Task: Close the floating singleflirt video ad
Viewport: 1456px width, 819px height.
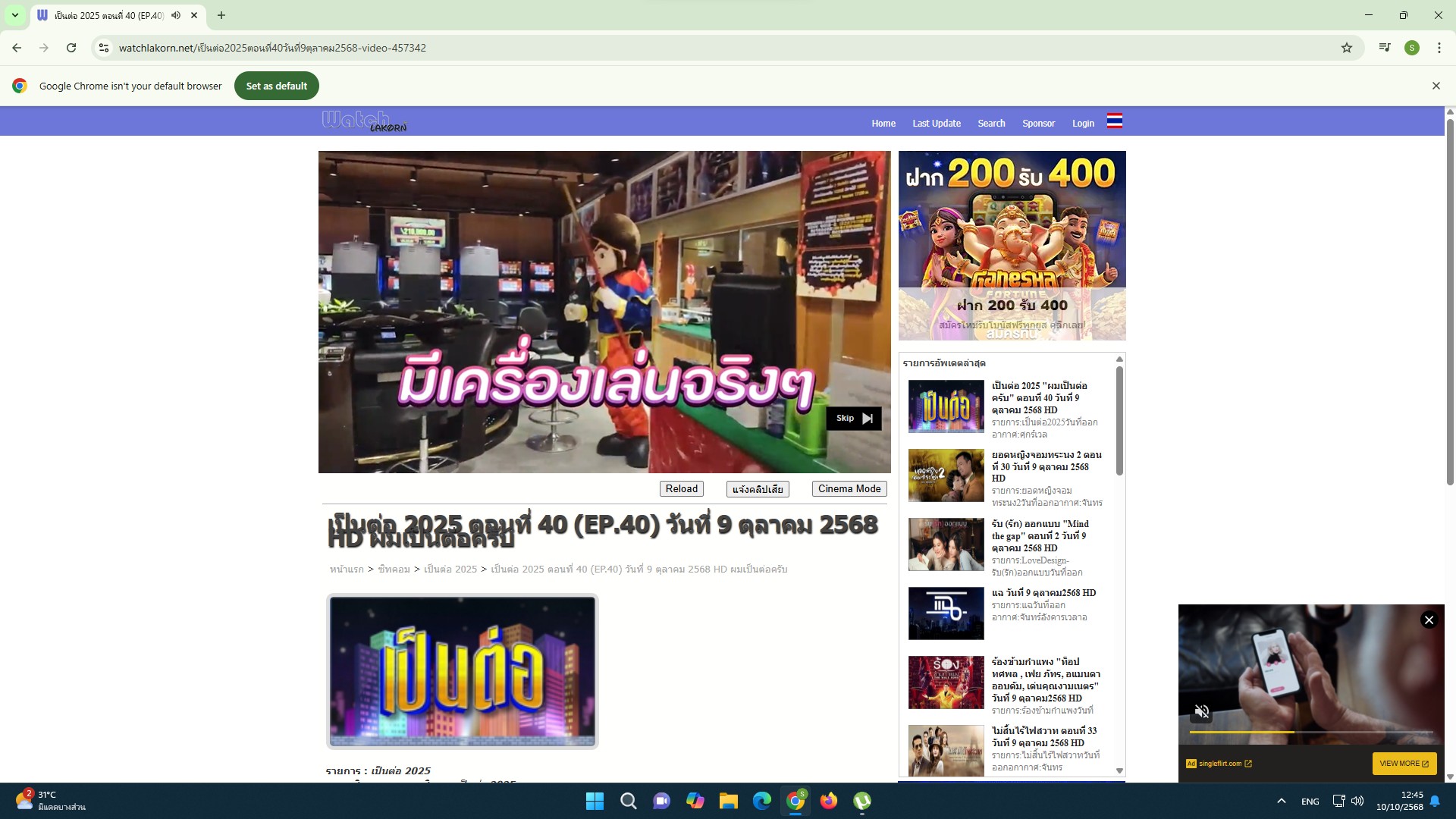Action: pyautogui.click(x=1429, y=620)
